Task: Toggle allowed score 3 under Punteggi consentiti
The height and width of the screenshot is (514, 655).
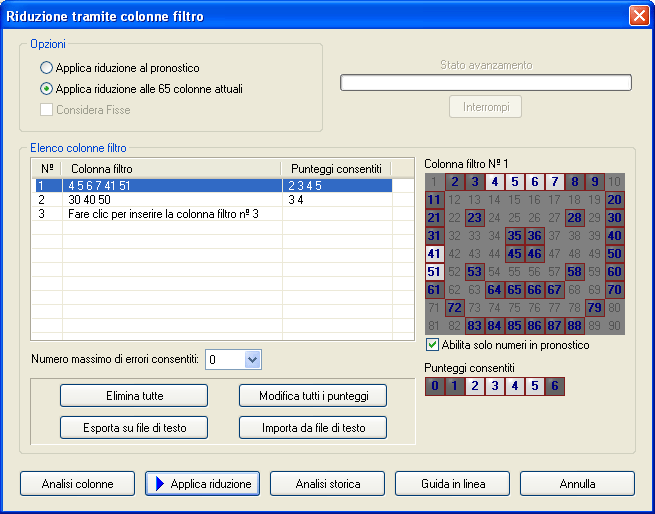Action: point(494,386)
